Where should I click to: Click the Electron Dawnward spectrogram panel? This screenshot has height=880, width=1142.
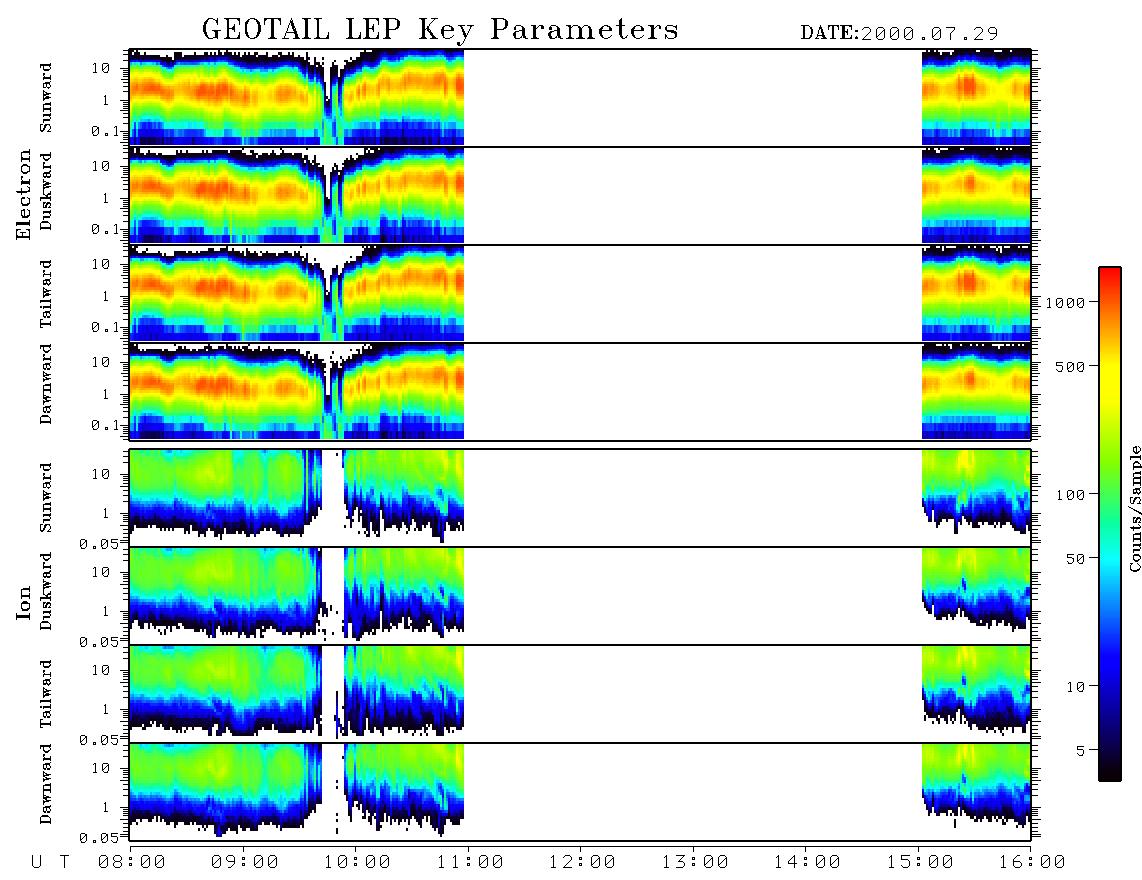[x=580, y=391]
